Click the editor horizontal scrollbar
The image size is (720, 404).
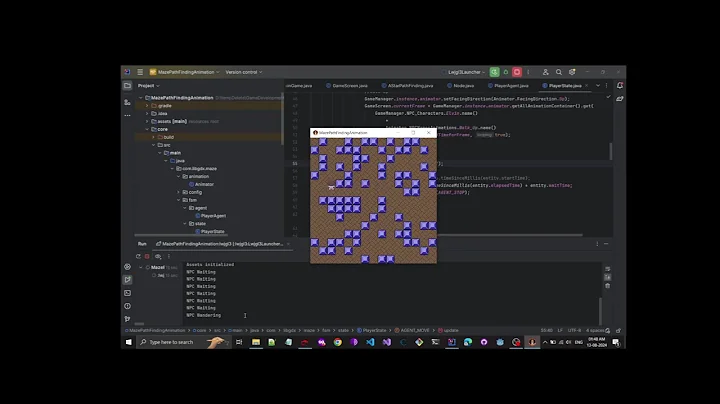(510, 235)
